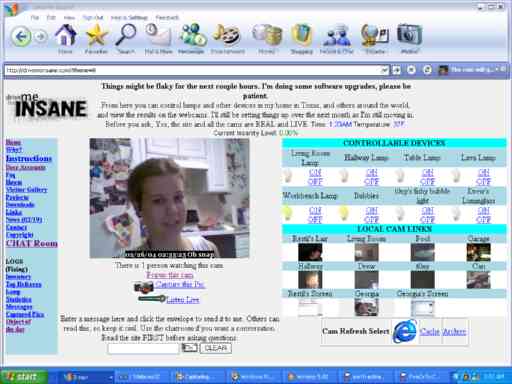
Task: Open dropdown arrow beside user name
Action: pyautogui.click(x=497, y=69)
